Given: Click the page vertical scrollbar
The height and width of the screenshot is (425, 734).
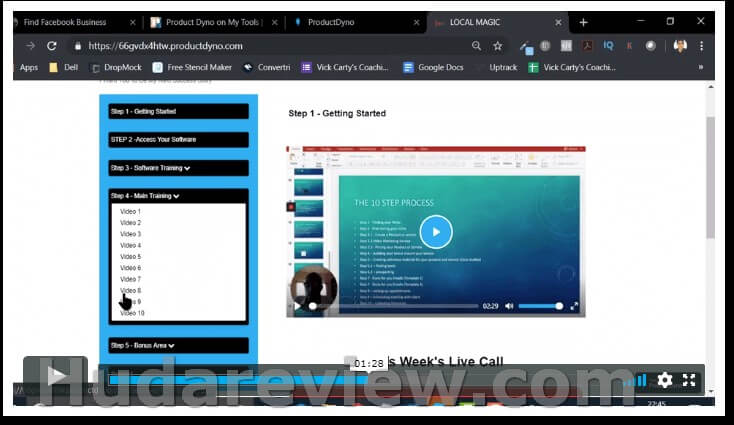Looking at the screenshot, I should [711, 178].
